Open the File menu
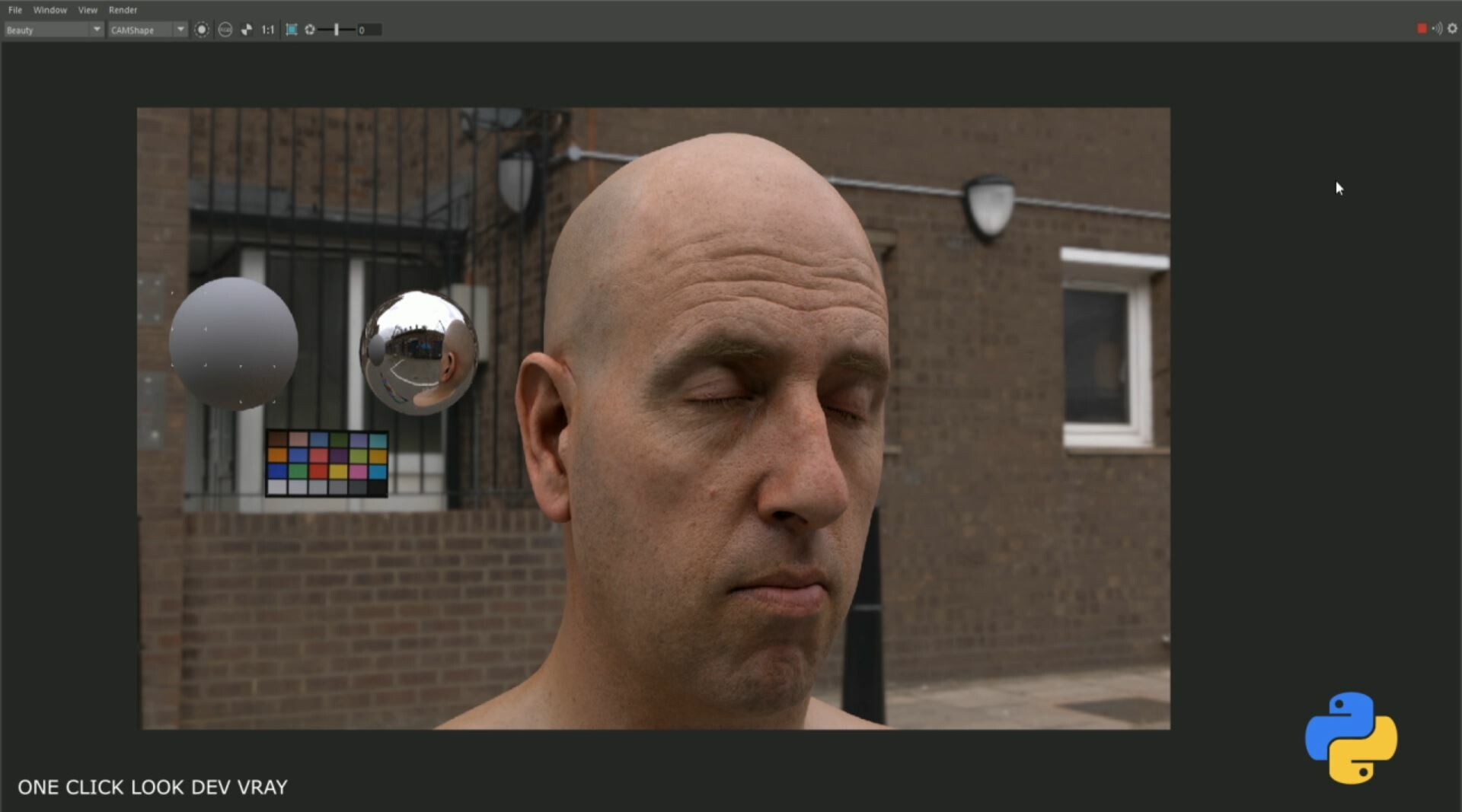Viewport: 1462px width, 812px height. click(x=14, y=10)
